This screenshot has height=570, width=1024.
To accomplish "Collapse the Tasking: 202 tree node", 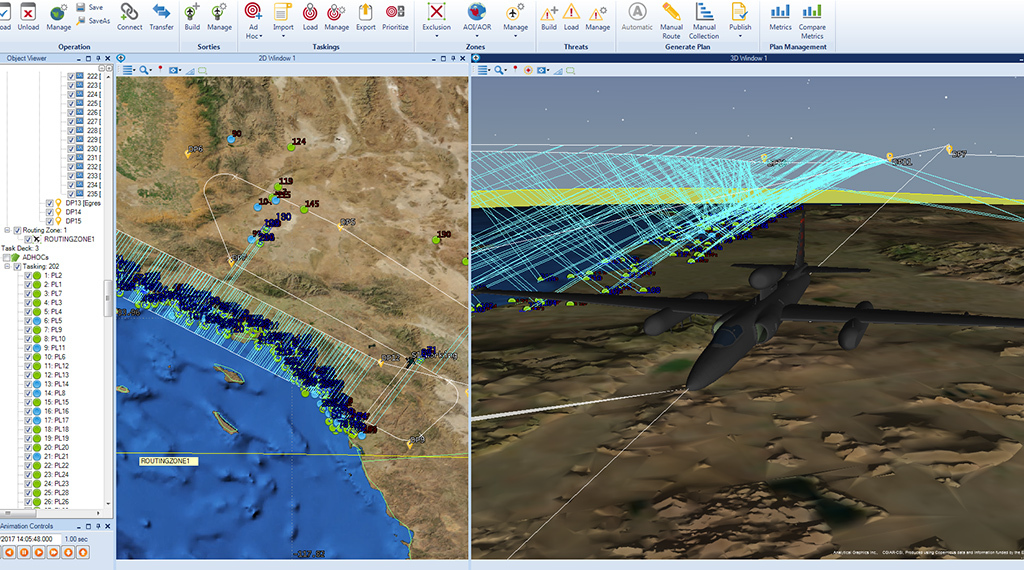I will 6,266.
